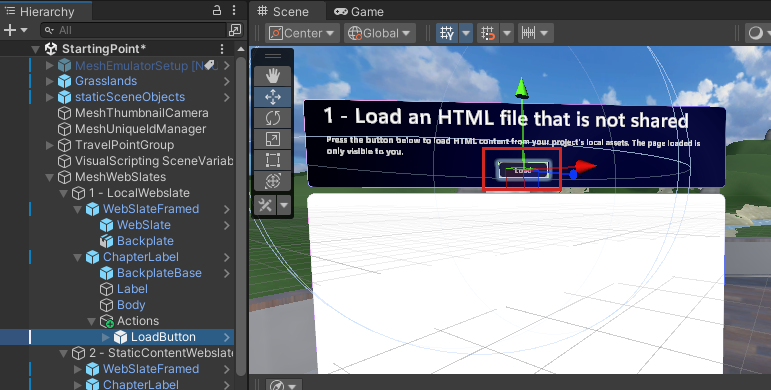This screenshot has height=390, width=771.
Task: Open grid visibility settings dropdown
Action: (x=466, y=33)
